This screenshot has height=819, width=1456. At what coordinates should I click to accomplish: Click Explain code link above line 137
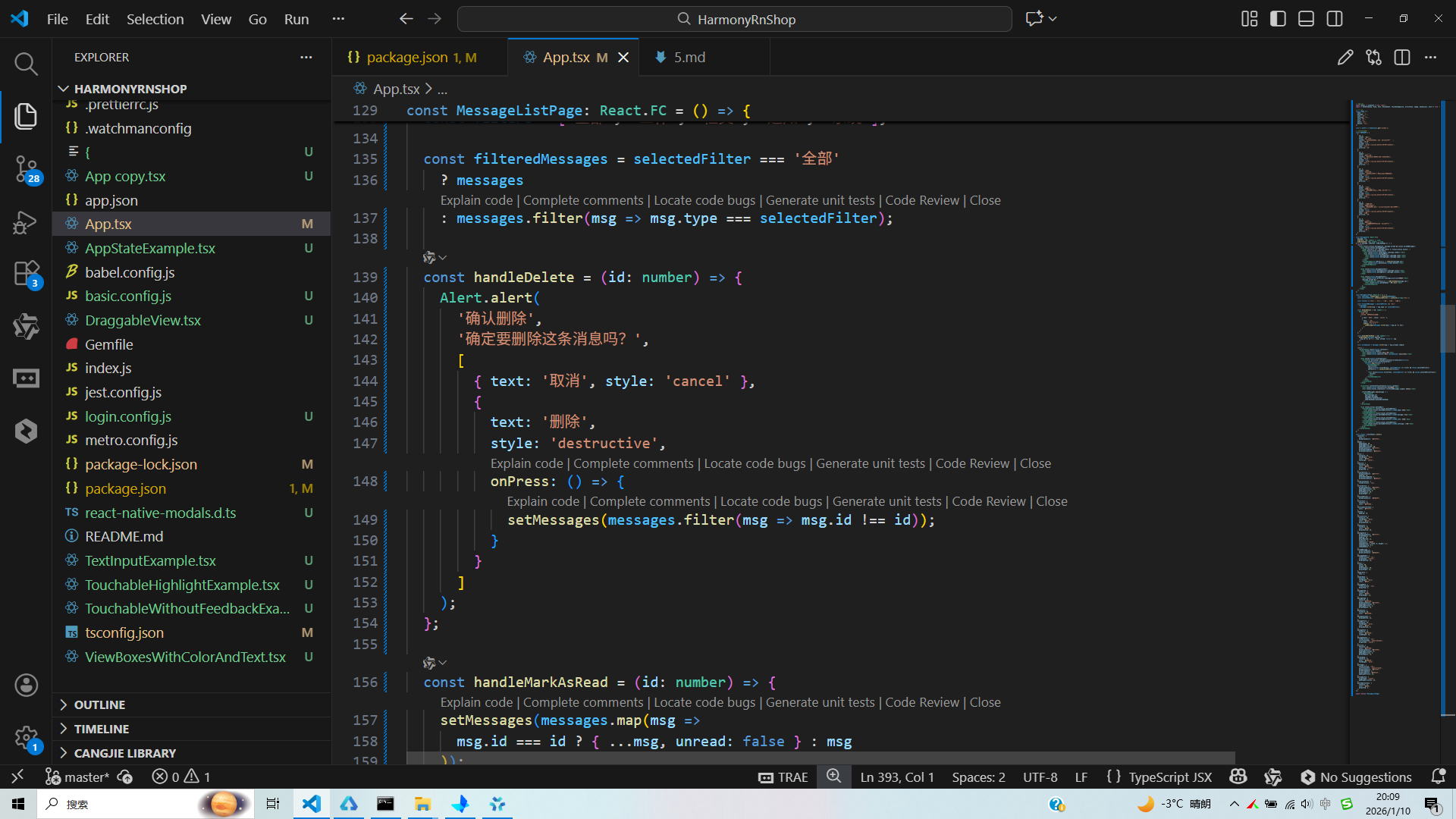[x=476, y=200]
